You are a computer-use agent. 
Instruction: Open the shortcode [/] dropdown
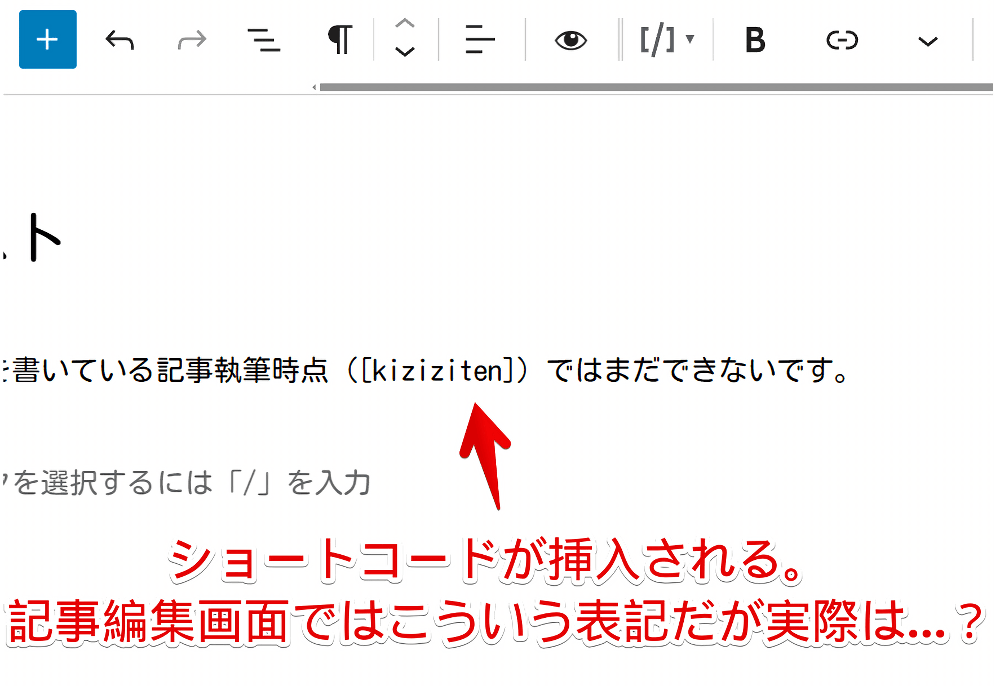(666, 40)
